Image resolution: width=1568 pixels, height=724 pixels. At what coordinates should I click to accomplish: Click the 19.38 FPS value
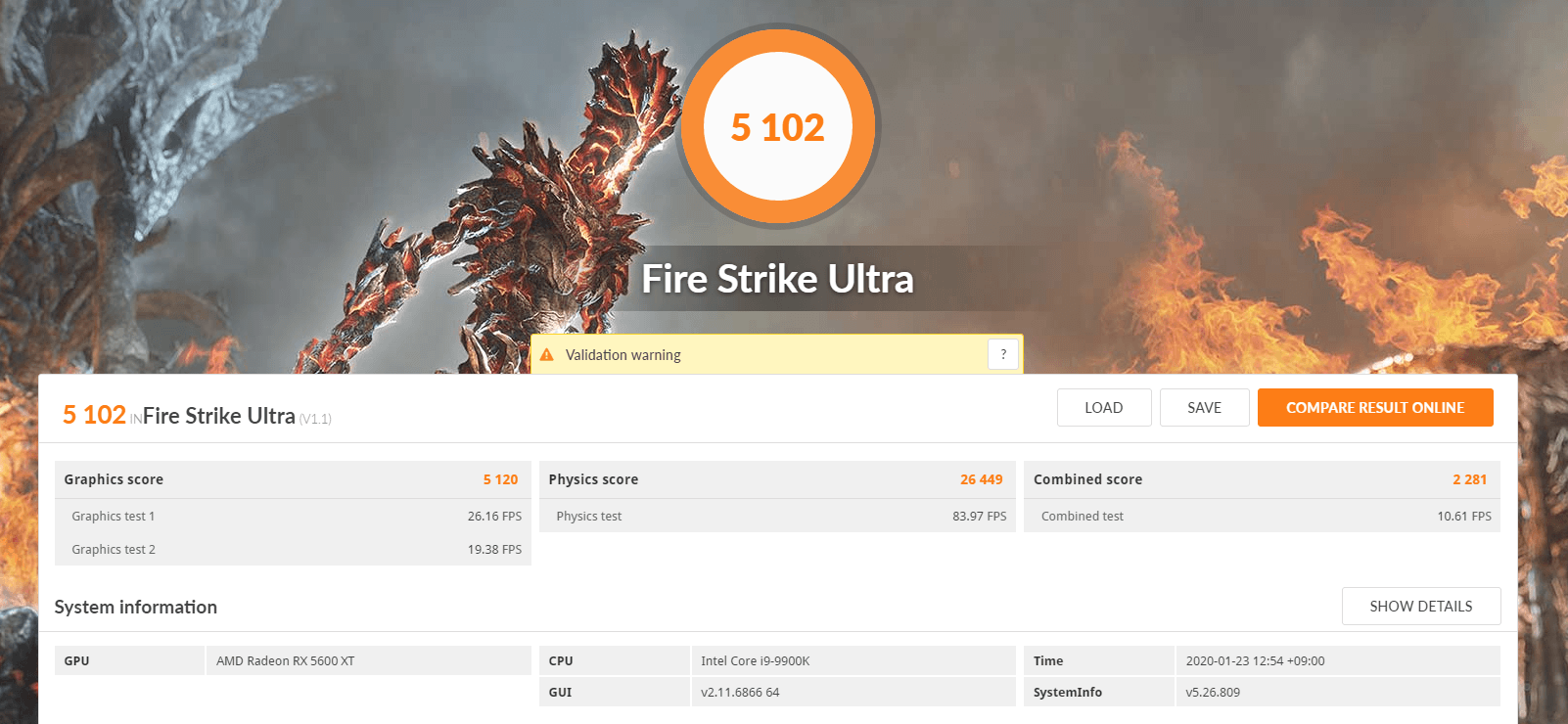tap(494, 550)
